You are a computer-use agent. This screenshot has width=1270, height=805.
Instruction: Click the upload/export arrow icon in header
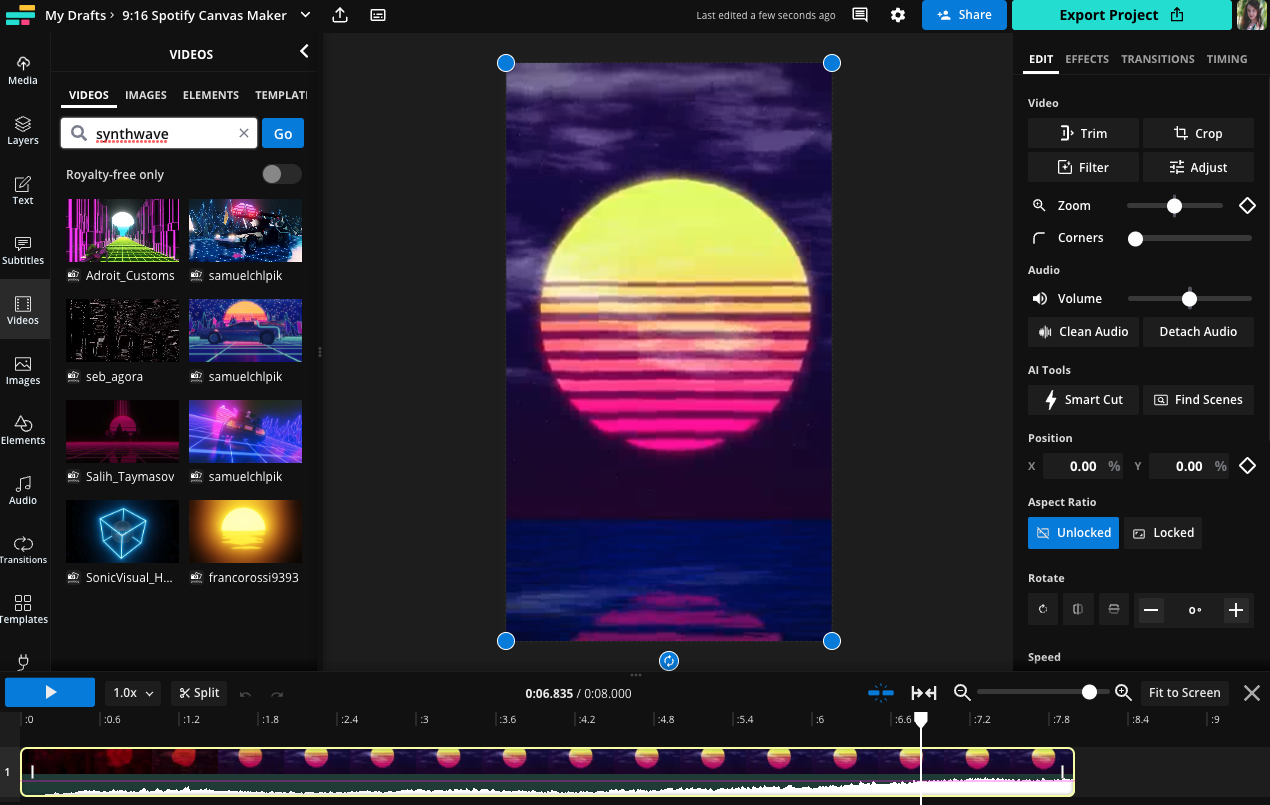(340, 15)
